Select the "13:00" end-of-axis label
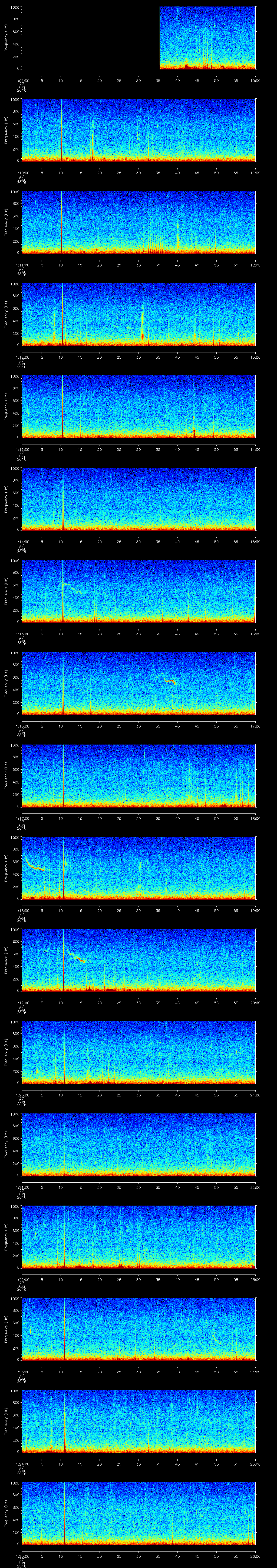Image resolution: width=277 pixels, height=1568 pixels. click(255, 357)
